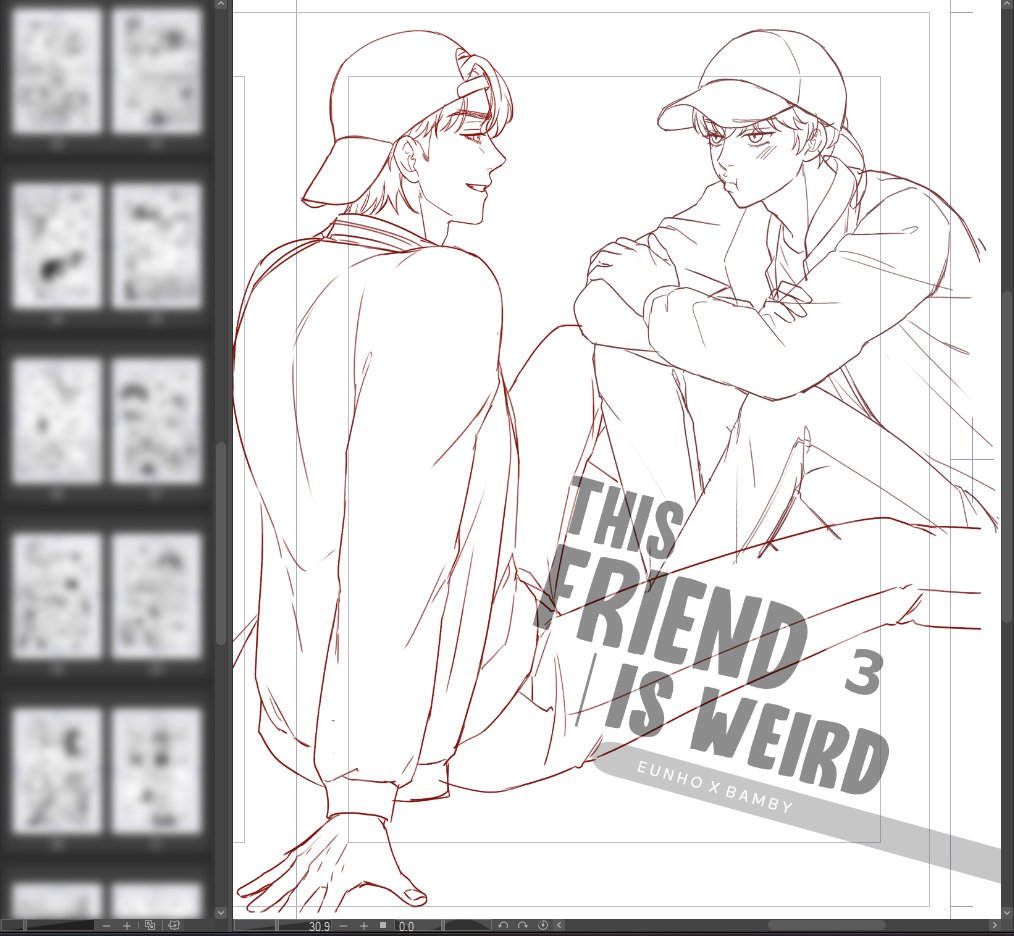Select the right thumbnail in the fourth page row

(156, 596)
